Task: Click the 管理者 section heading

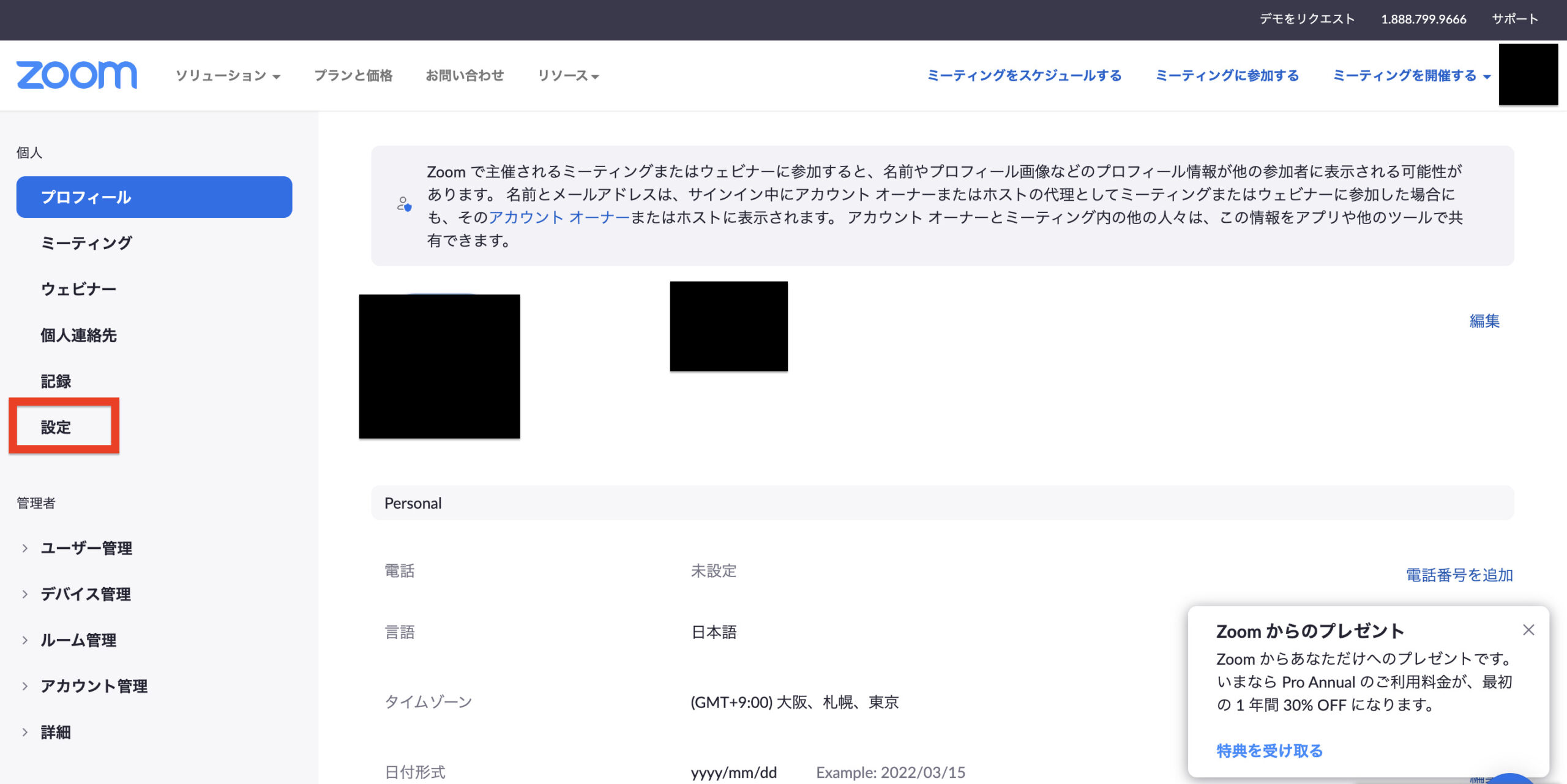Action: click(36, 503)
